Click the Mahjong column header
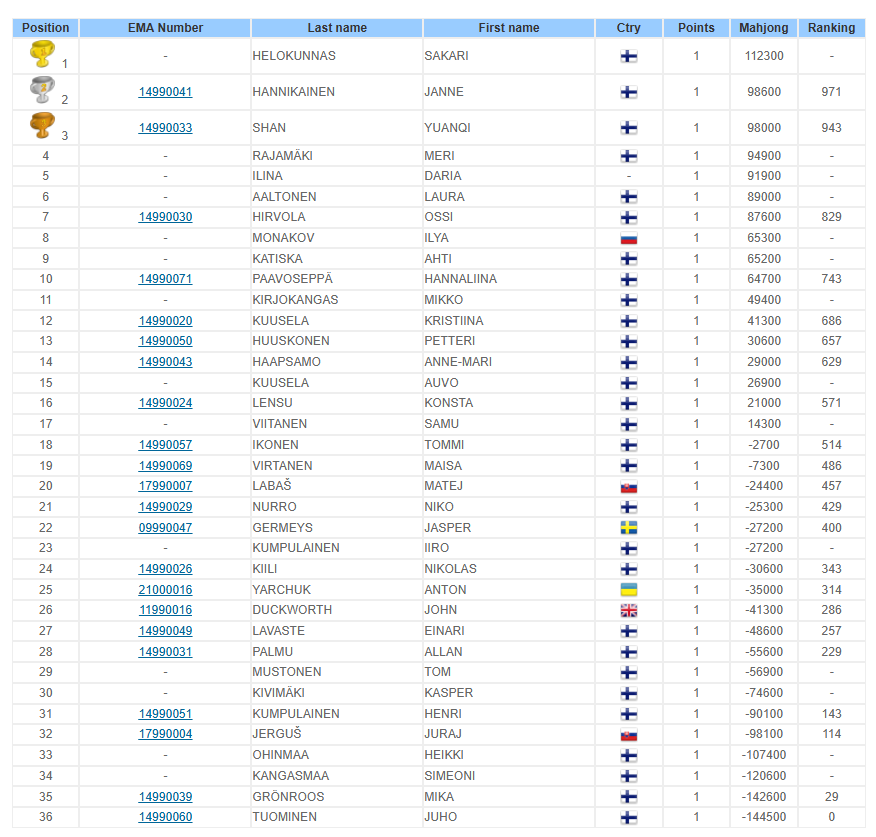The image size is (876, 837). pyautogui.click(x=764, y=28)
